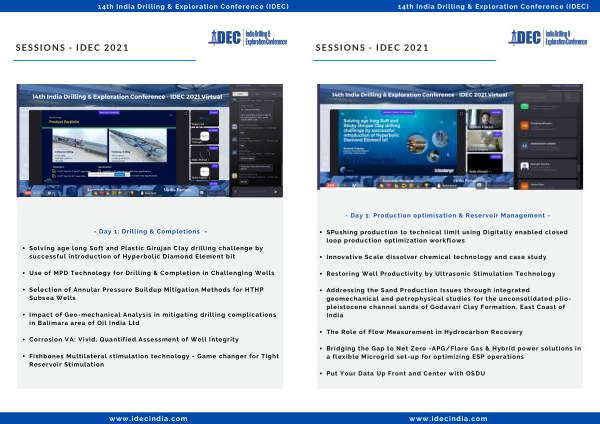Open the www.idecindia.com link on left page footer
Image resolution: width=600 pixels, height=424 pixels.
tap(148, 419)
